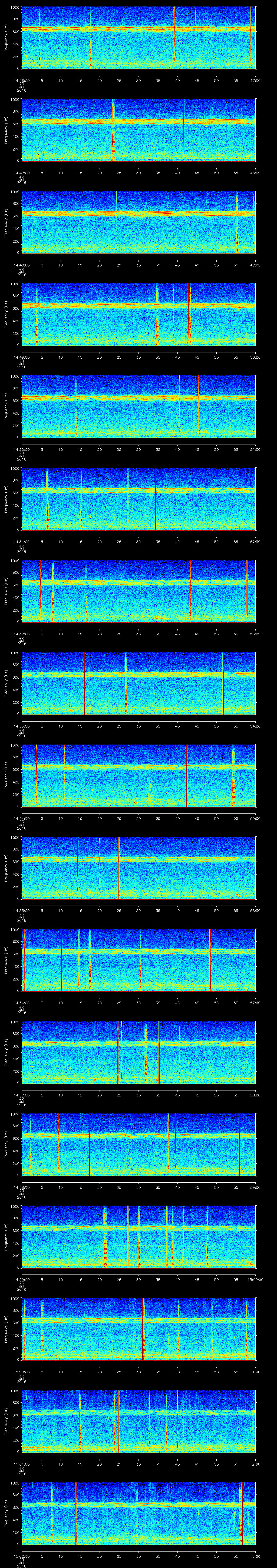Viewport: 277px width, 1568px height.
Task: Click the 58:00 end time label
Action: (255, 1095)
